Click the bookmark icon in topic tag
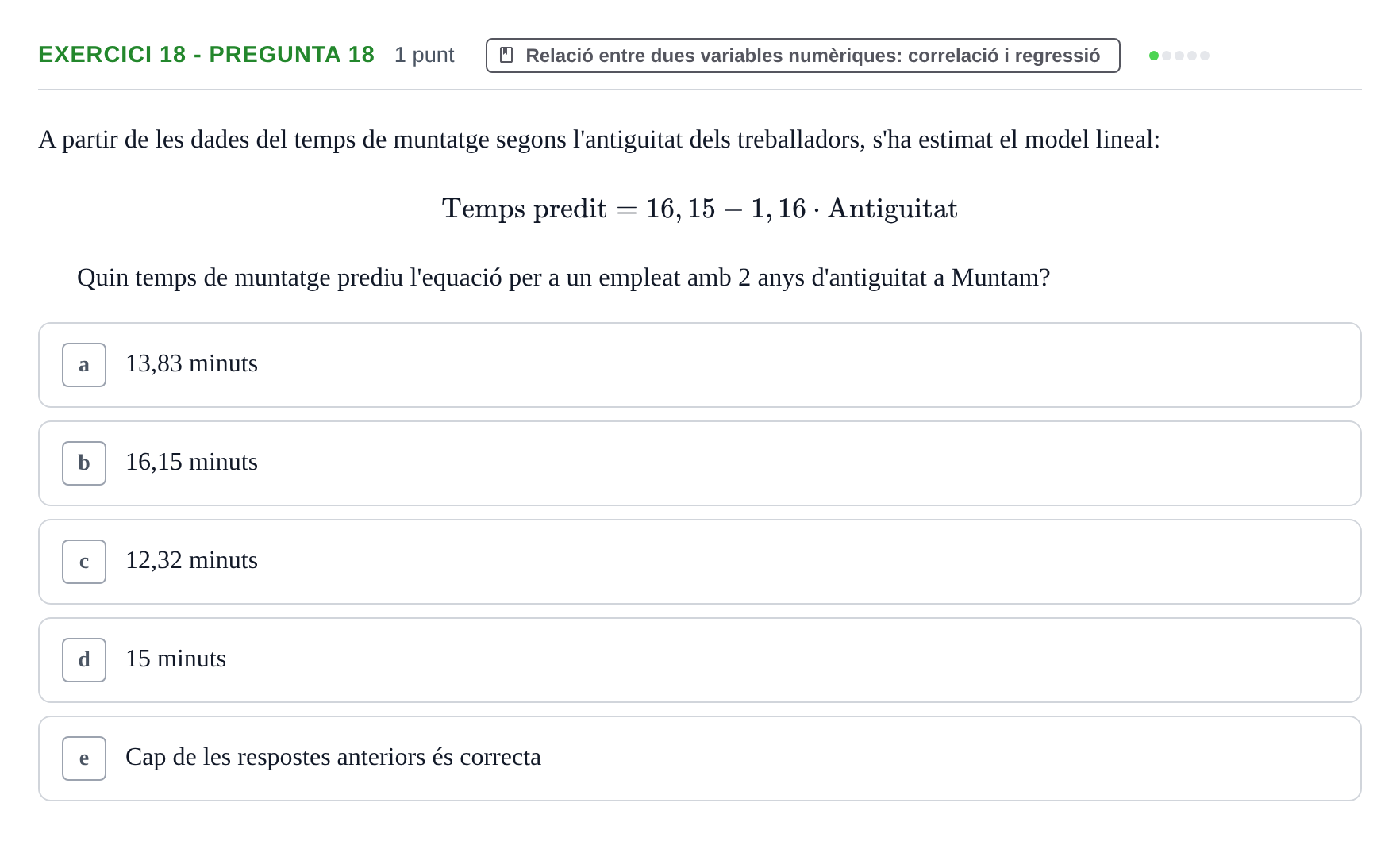The image size is (1400, 841). coord(506,56)
